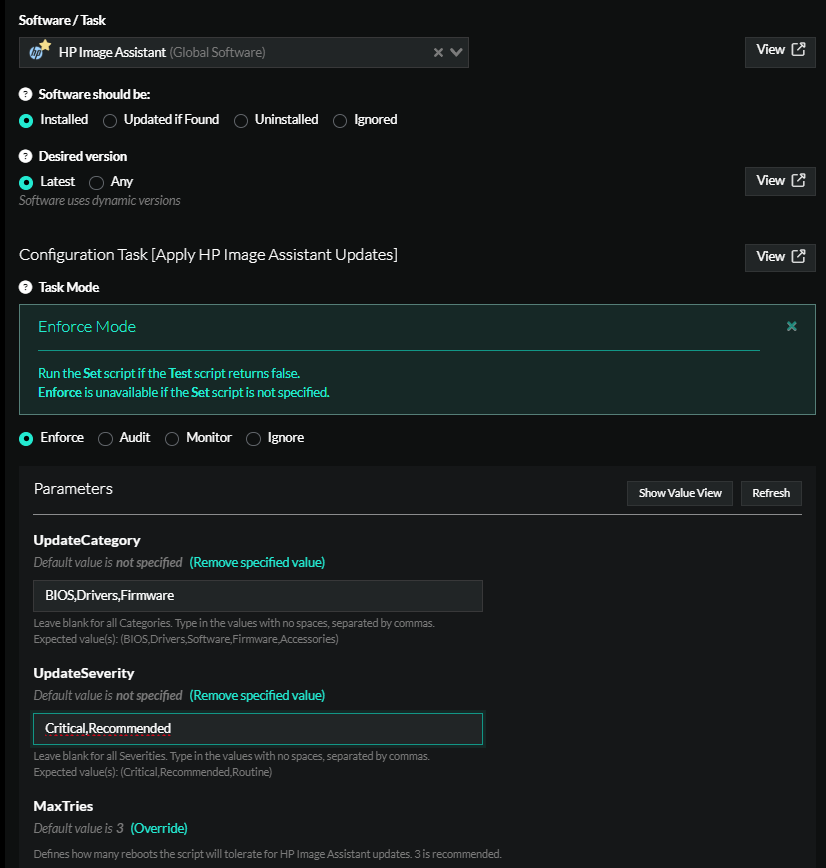
Task: Click help icon beside Task Mode
Action: pos(25,287)
